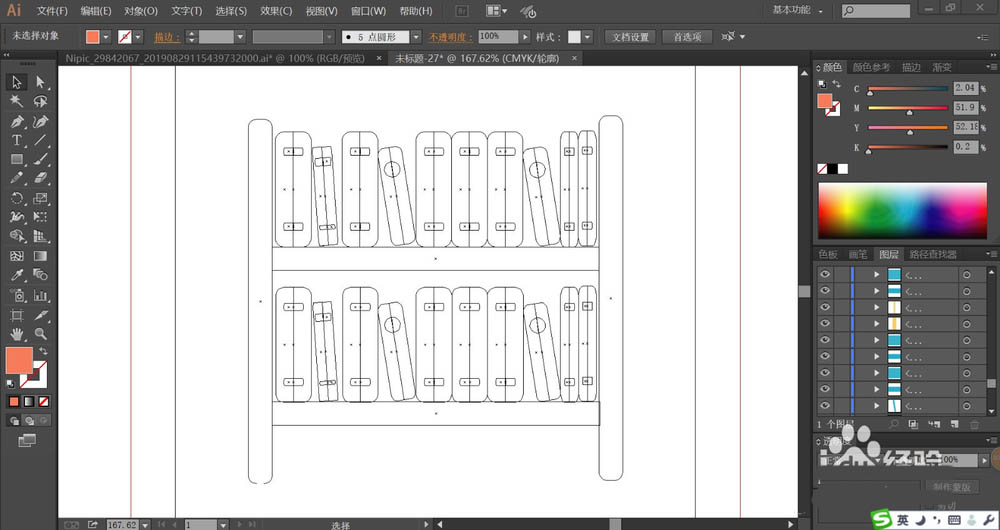Select the Symbol Sprayer tool
The image size is (1000, 530).
pyautogui.click(x=17, y=295)
